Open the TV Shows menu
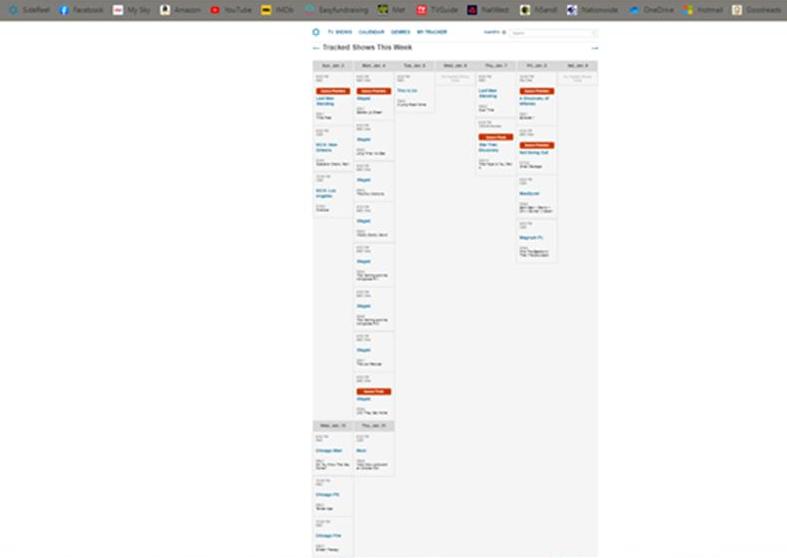This screenshot has width=787, height=558. pos(340,32)
